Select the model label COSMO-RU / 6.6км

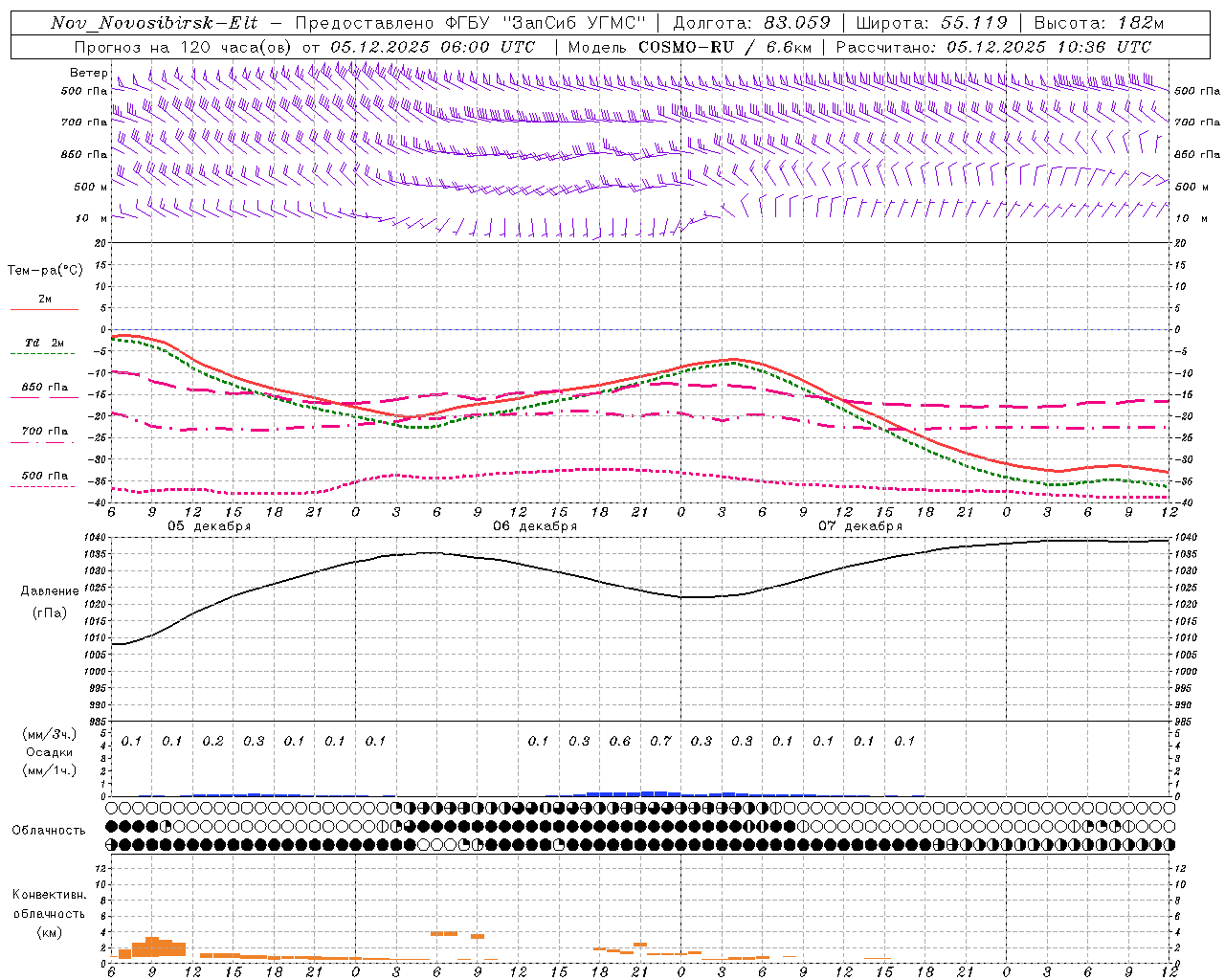pyautogui.click(x=725, y=47)
